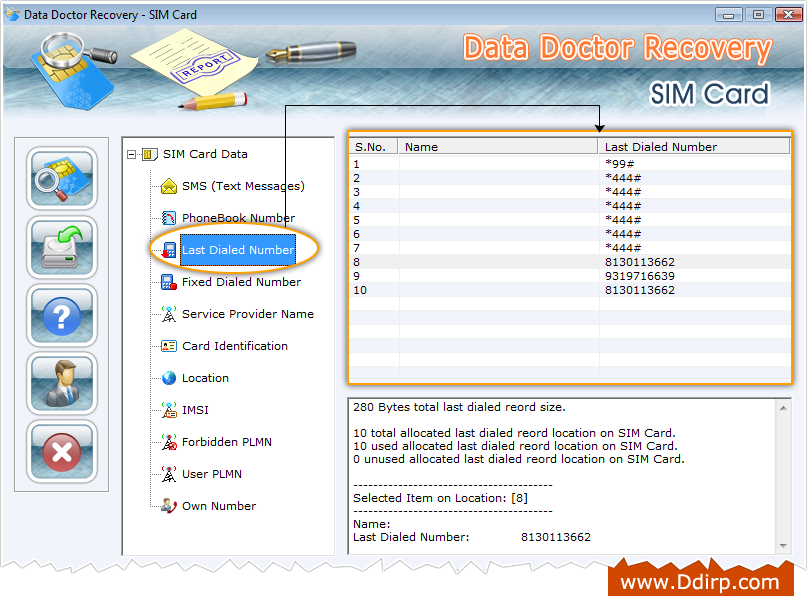Sort by the S.No. column header

click(372, 147)
